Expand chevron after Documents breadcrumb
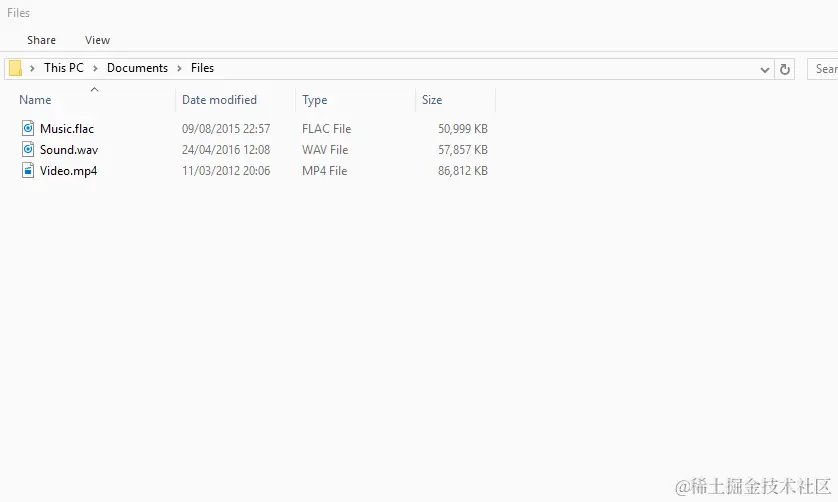Image resolution: width=838 pixels, height=502 pixels. [180, 68]
